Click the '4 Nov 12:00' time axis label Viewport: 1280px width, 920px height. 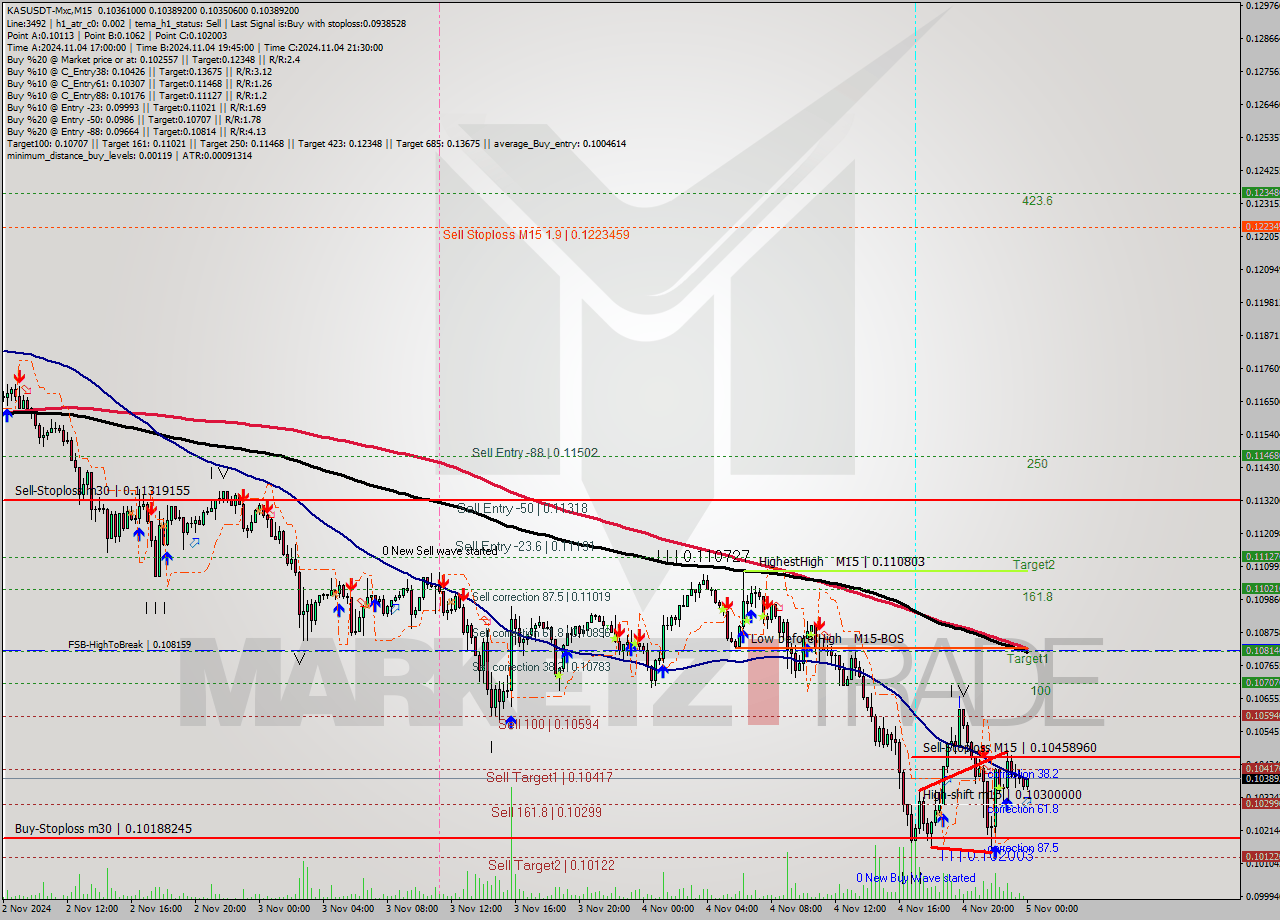(x=859, y=909)
